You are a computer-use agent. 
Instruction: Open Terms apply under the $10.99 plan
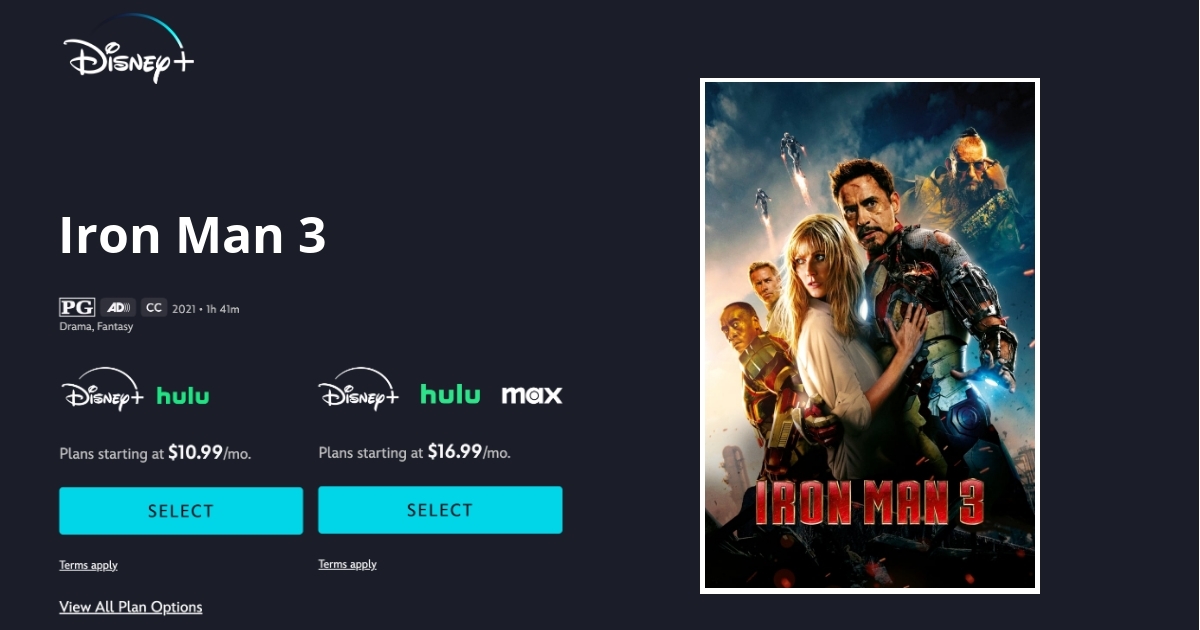click(88, 565)
